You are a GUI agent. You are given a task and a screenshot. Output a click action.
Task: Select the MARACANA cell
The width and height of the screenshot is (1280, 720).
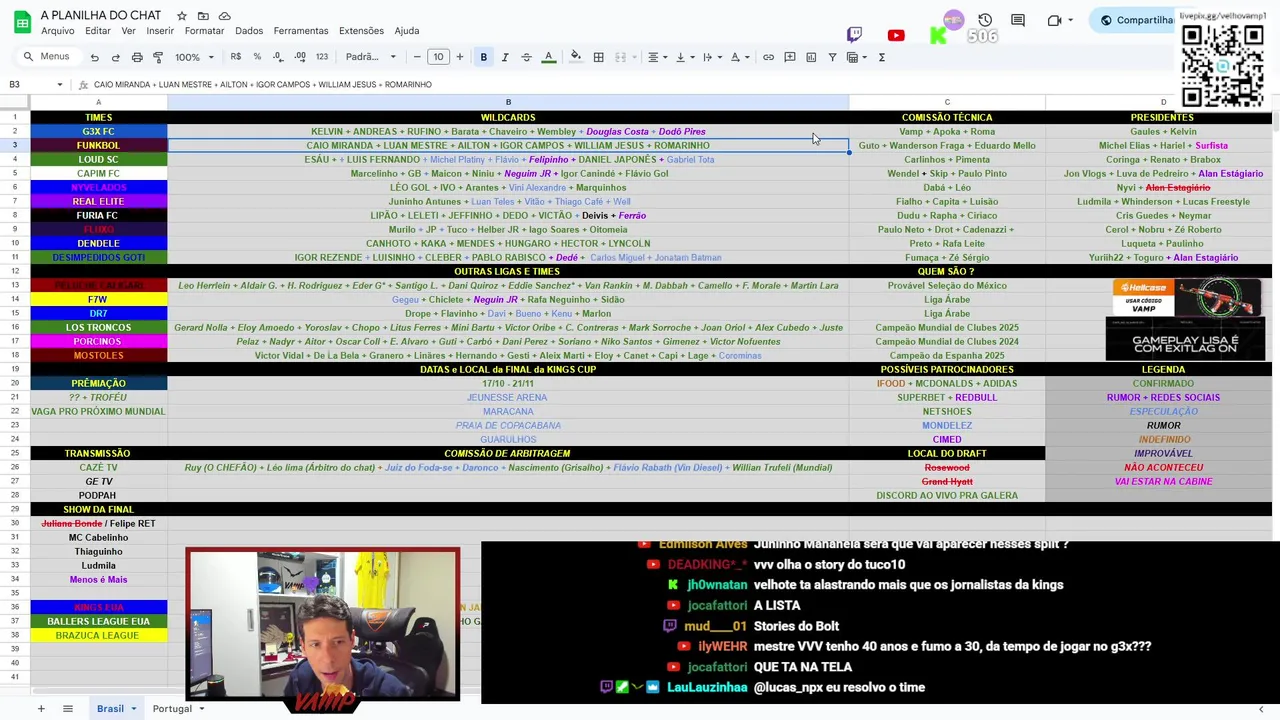click(508, 412)
